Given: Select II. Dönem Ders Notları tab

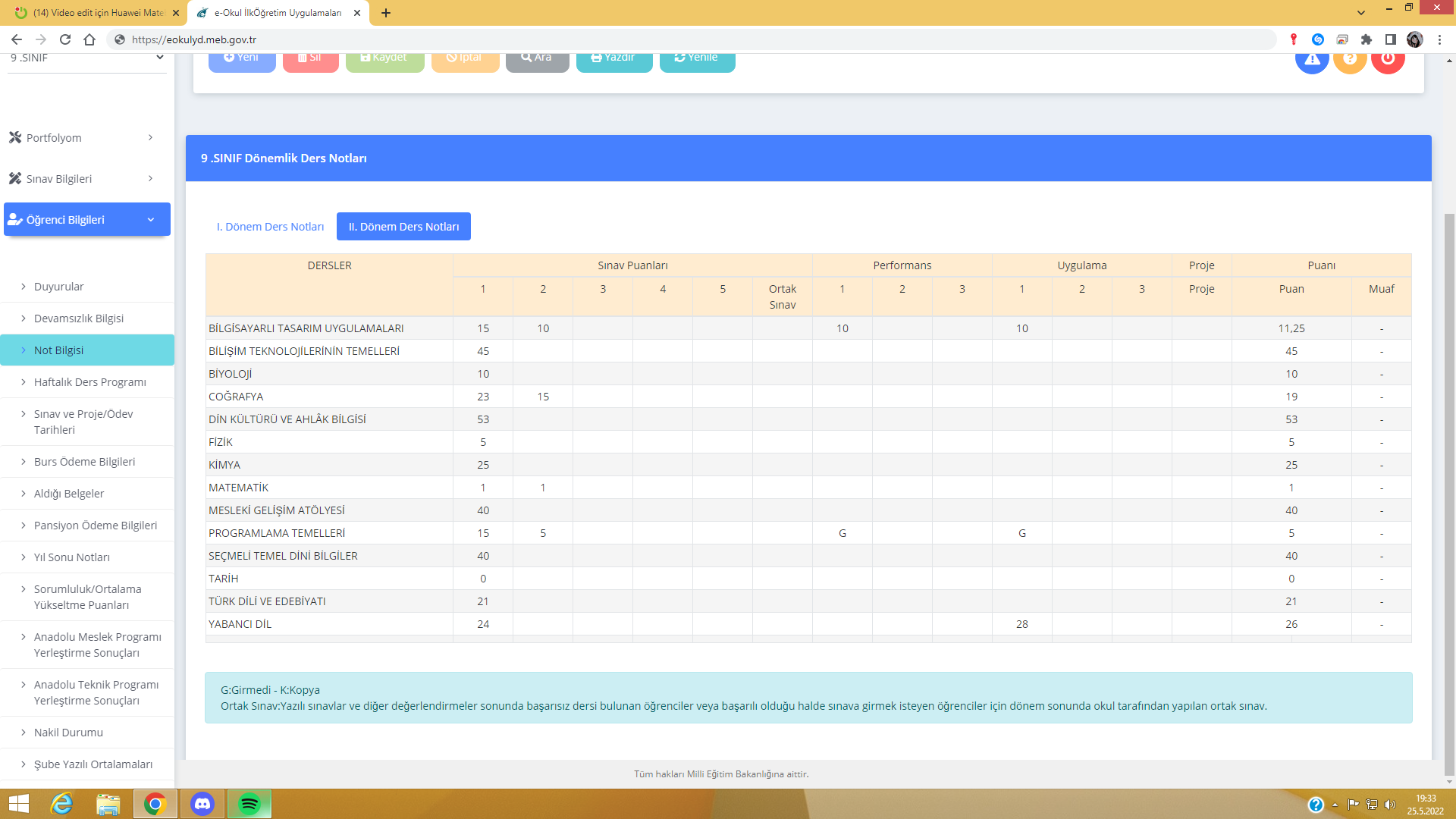Looking at the screenshot, I should 403,227.
